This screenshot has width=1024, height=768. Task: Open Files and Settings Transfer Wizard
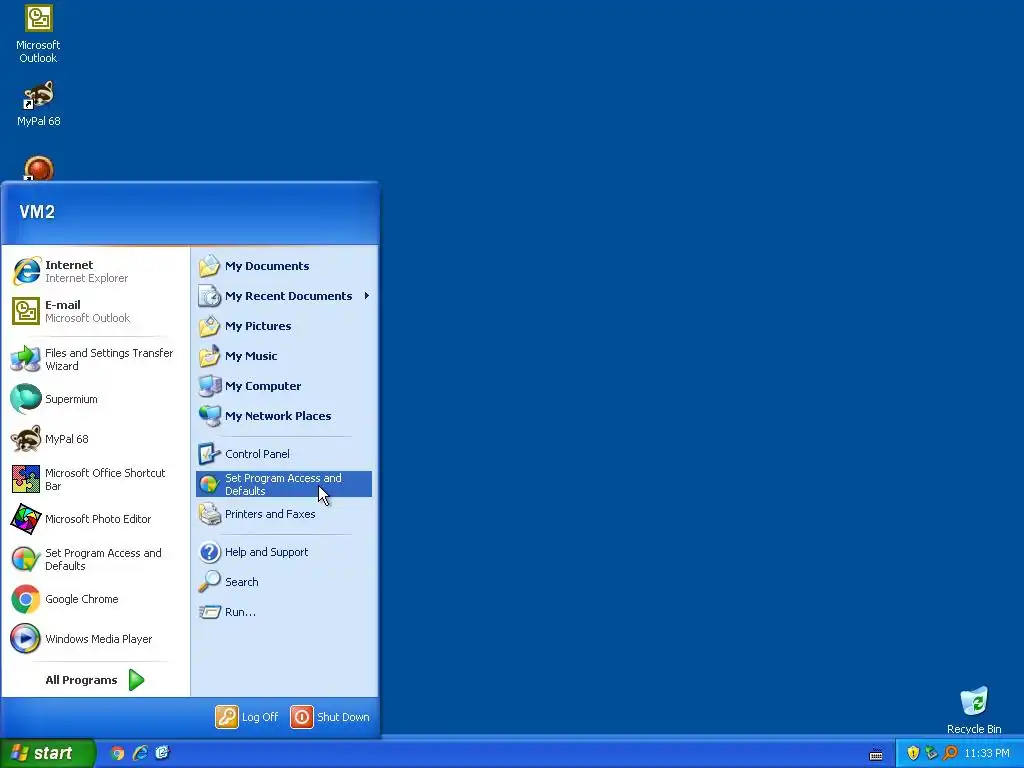pyautogui.click(x=95, y=359)
